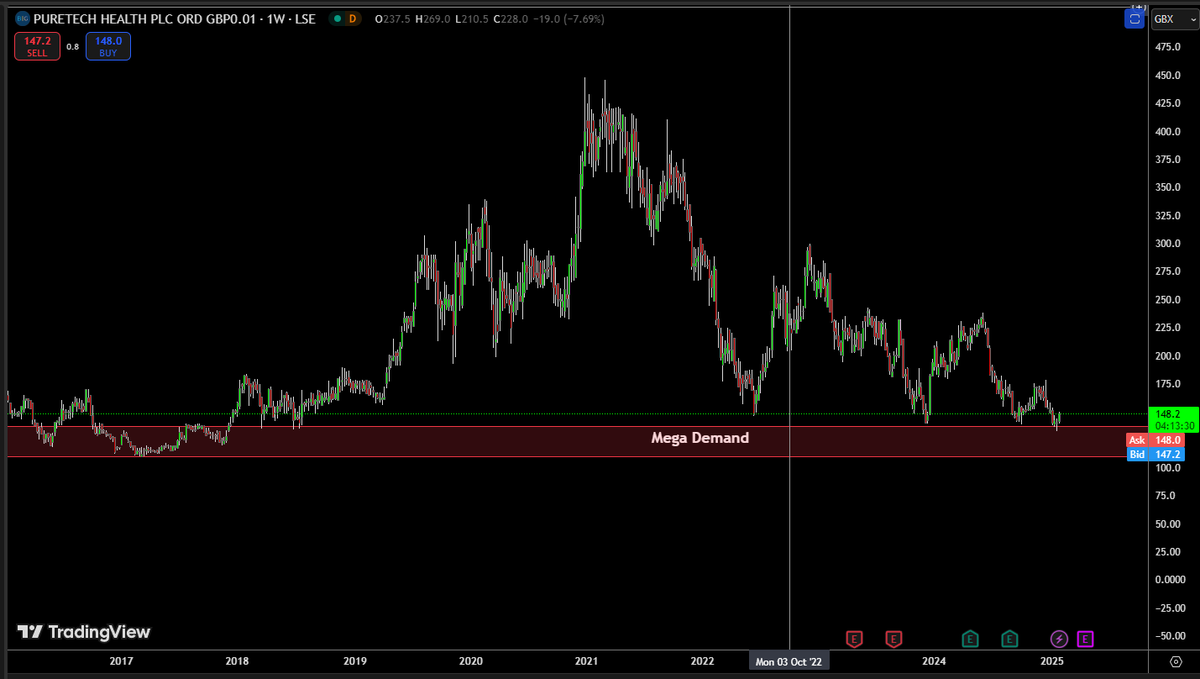Click the red SELL 147.2 button
This screenshot has width=1200, height=679.
coord(37,46)
